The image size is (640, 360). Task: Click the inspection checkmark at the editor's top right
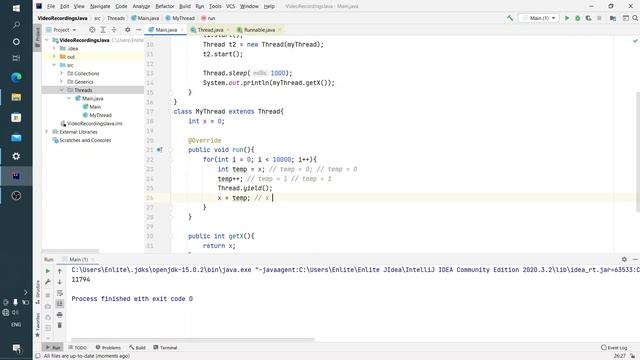tap(635, 41)
